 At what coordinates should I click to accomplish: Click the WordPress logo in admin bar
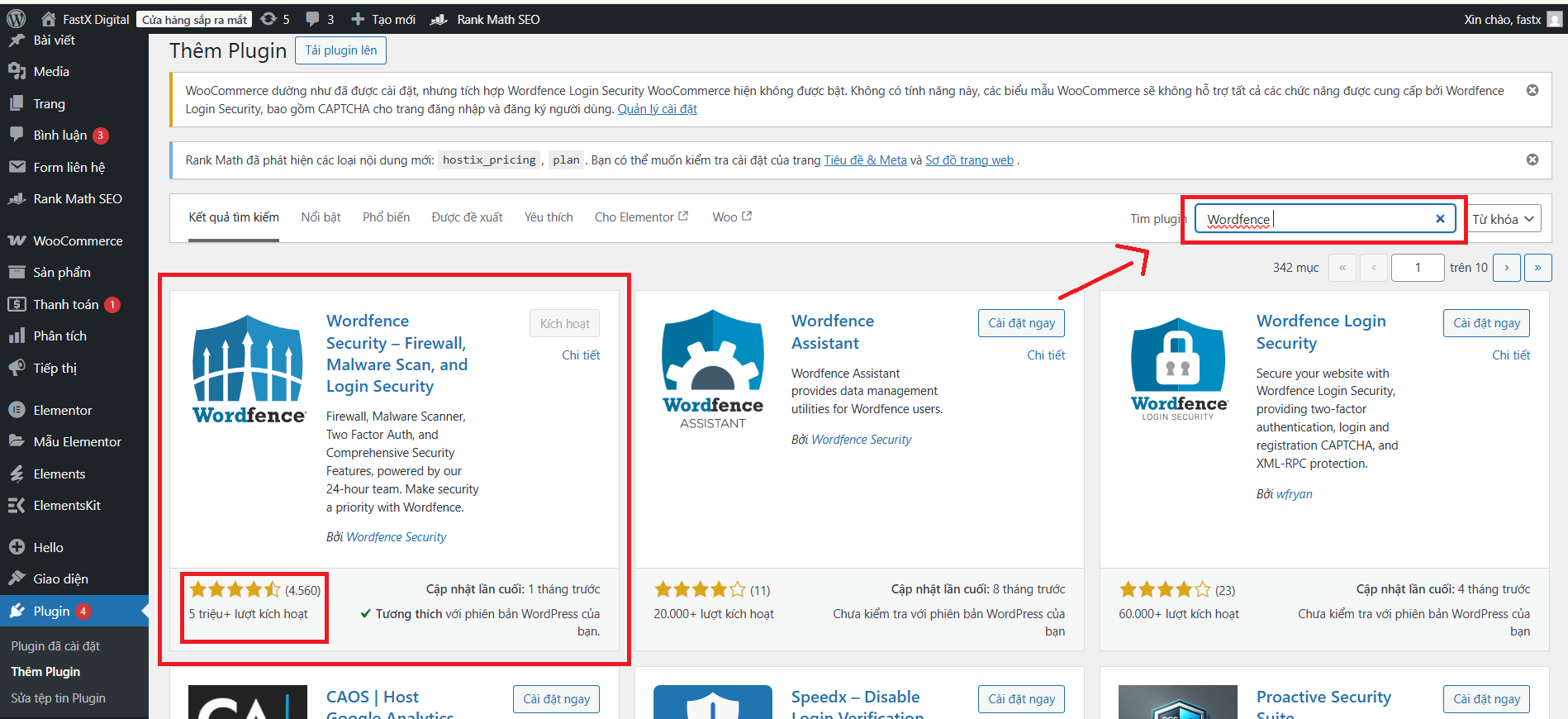coord(16,19)
